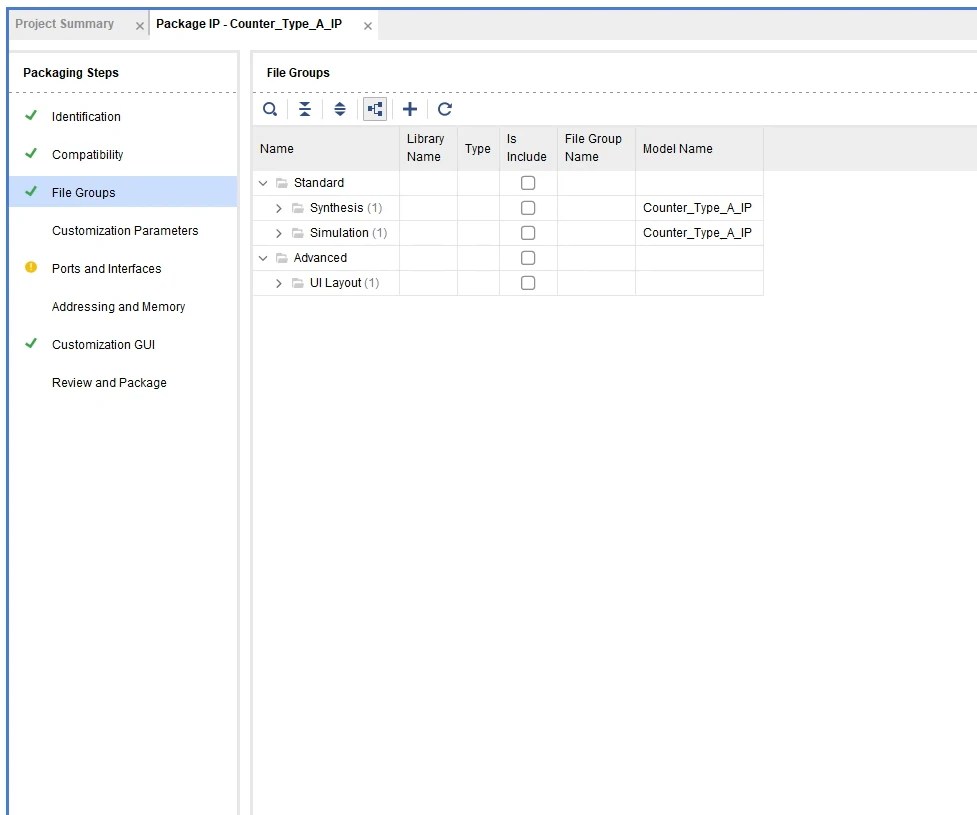Click the folder icon of Simulation group

[x=298, y=232]
